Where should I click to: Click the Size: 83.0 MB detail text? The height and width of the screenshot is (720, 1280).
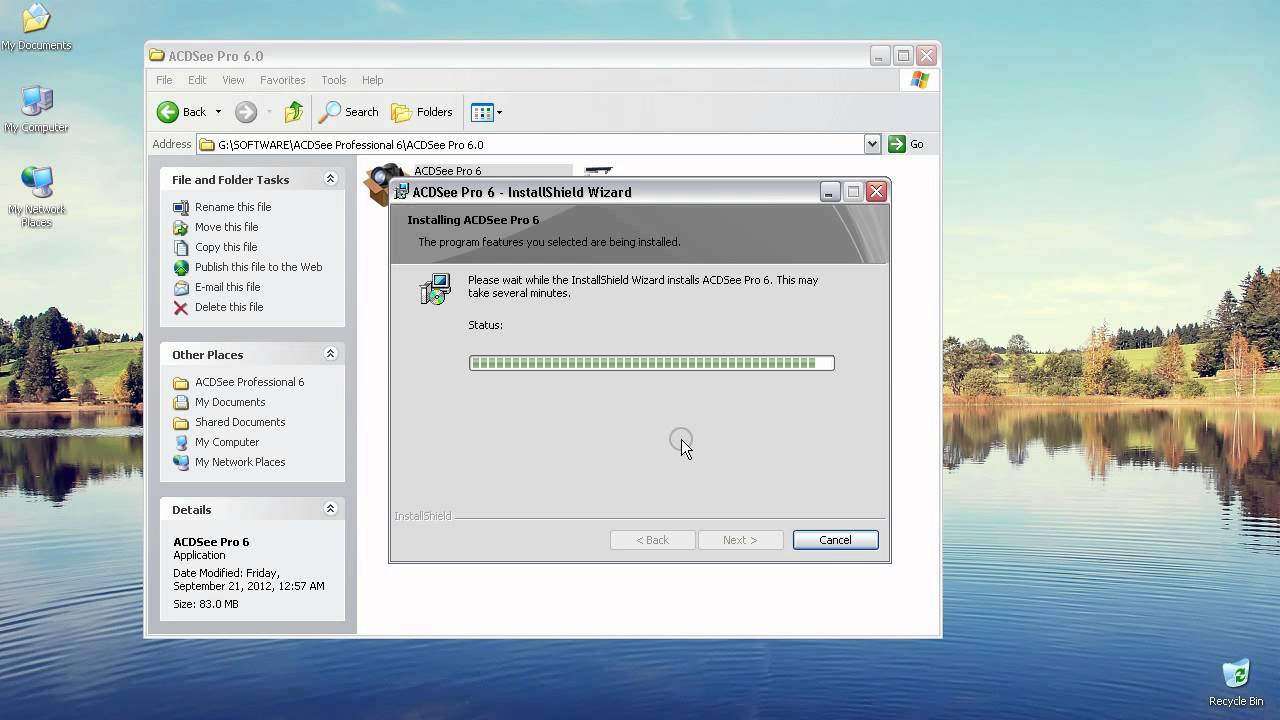pos(206,604)
